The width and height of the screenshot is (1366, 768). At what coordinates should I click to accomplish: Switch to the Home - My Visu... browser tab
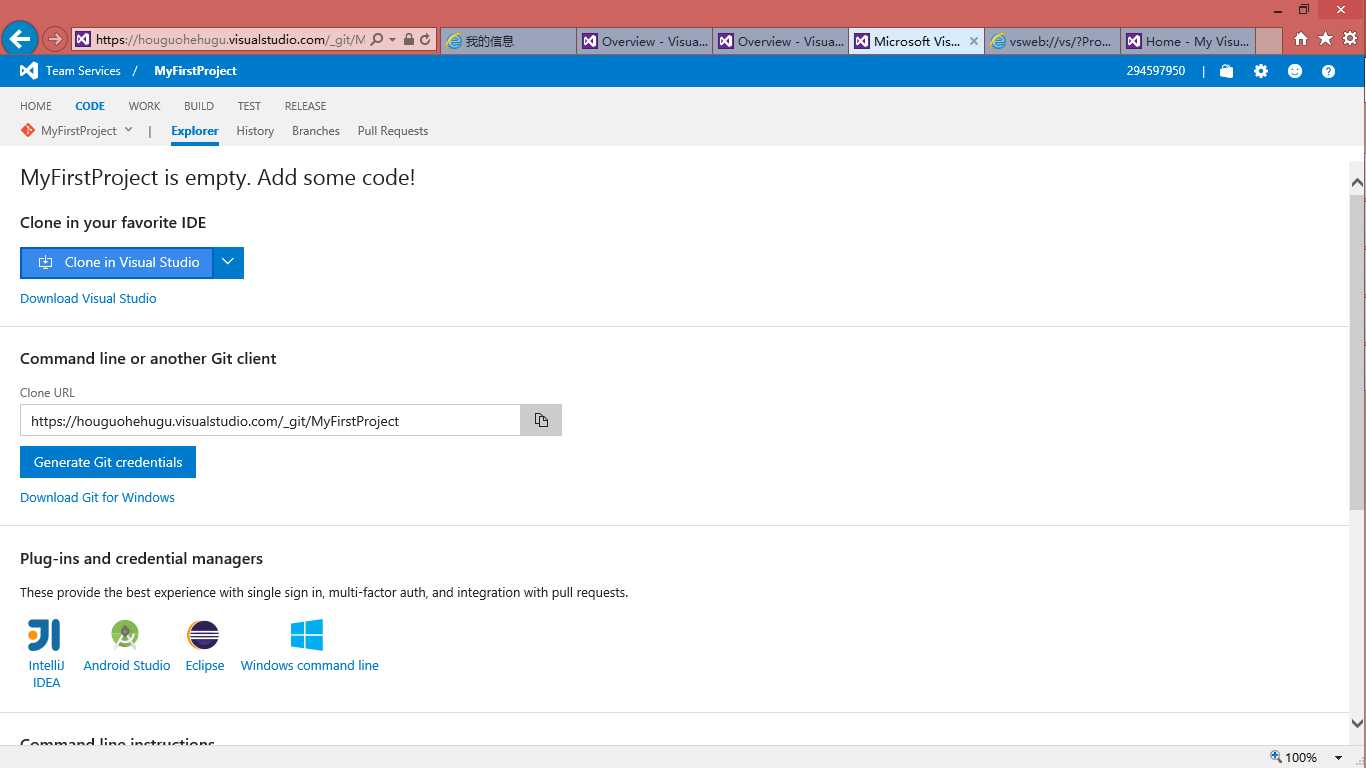1187,41
